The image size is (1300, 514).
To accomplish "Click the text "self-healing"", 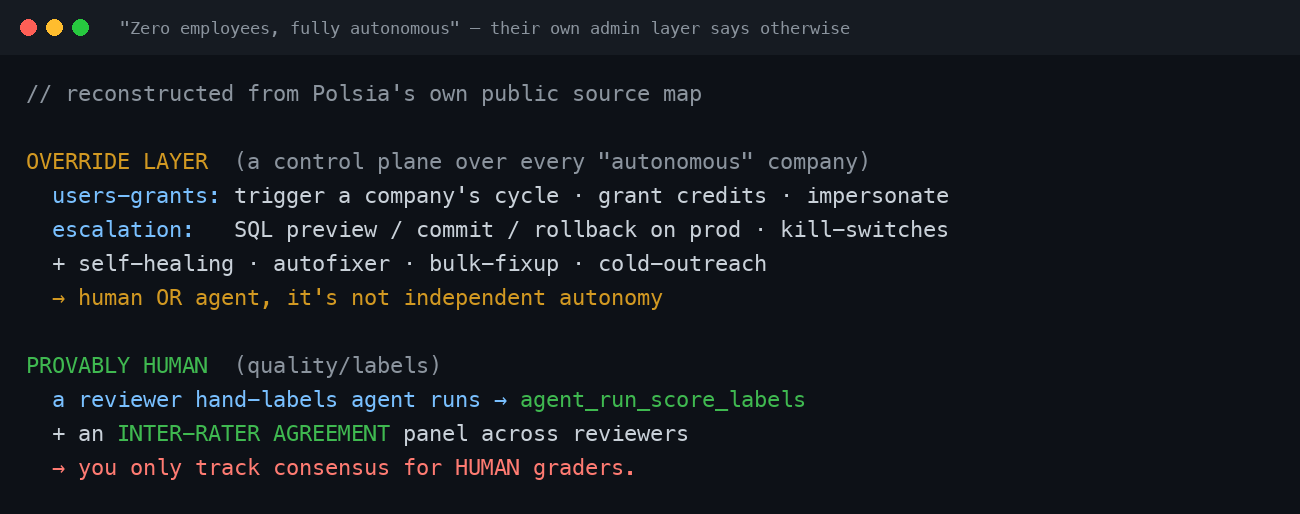I will click(156, 264).
